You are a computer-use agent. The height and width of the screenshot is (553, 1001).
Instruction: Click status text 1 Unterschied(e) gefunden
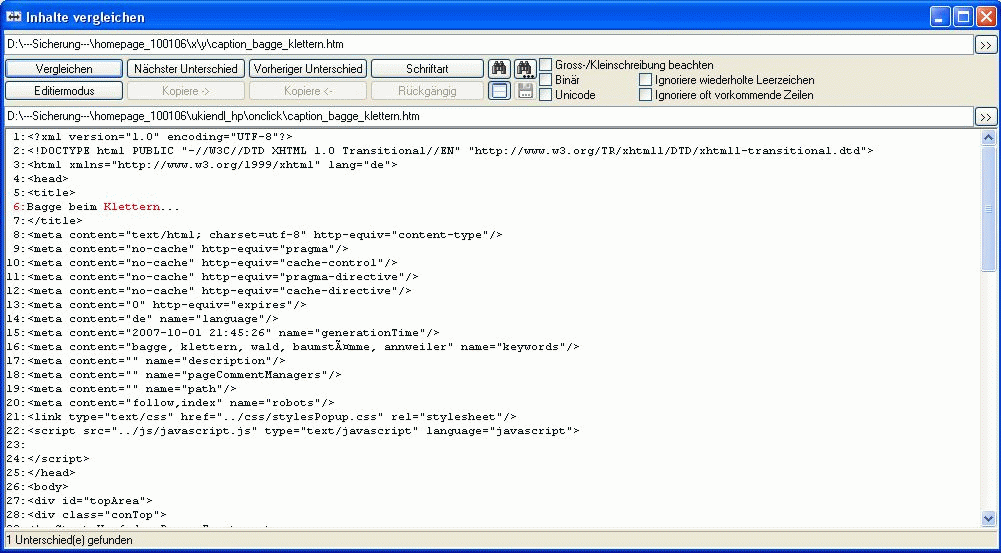(x=70, y=540)
